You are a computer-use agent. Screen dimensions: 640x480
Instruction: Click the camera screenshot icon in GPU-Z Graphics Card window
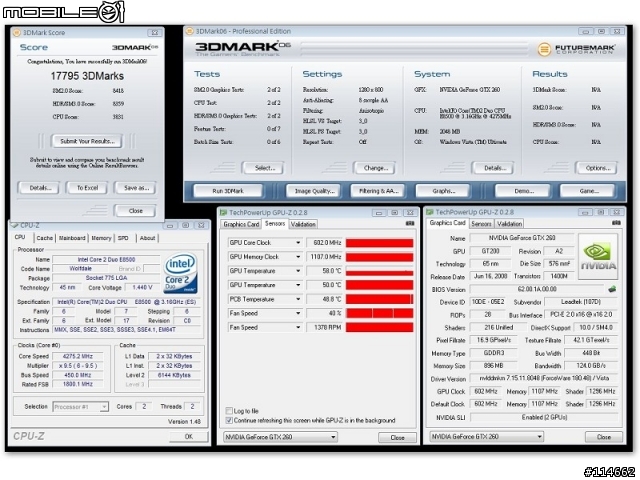(616, 223)
